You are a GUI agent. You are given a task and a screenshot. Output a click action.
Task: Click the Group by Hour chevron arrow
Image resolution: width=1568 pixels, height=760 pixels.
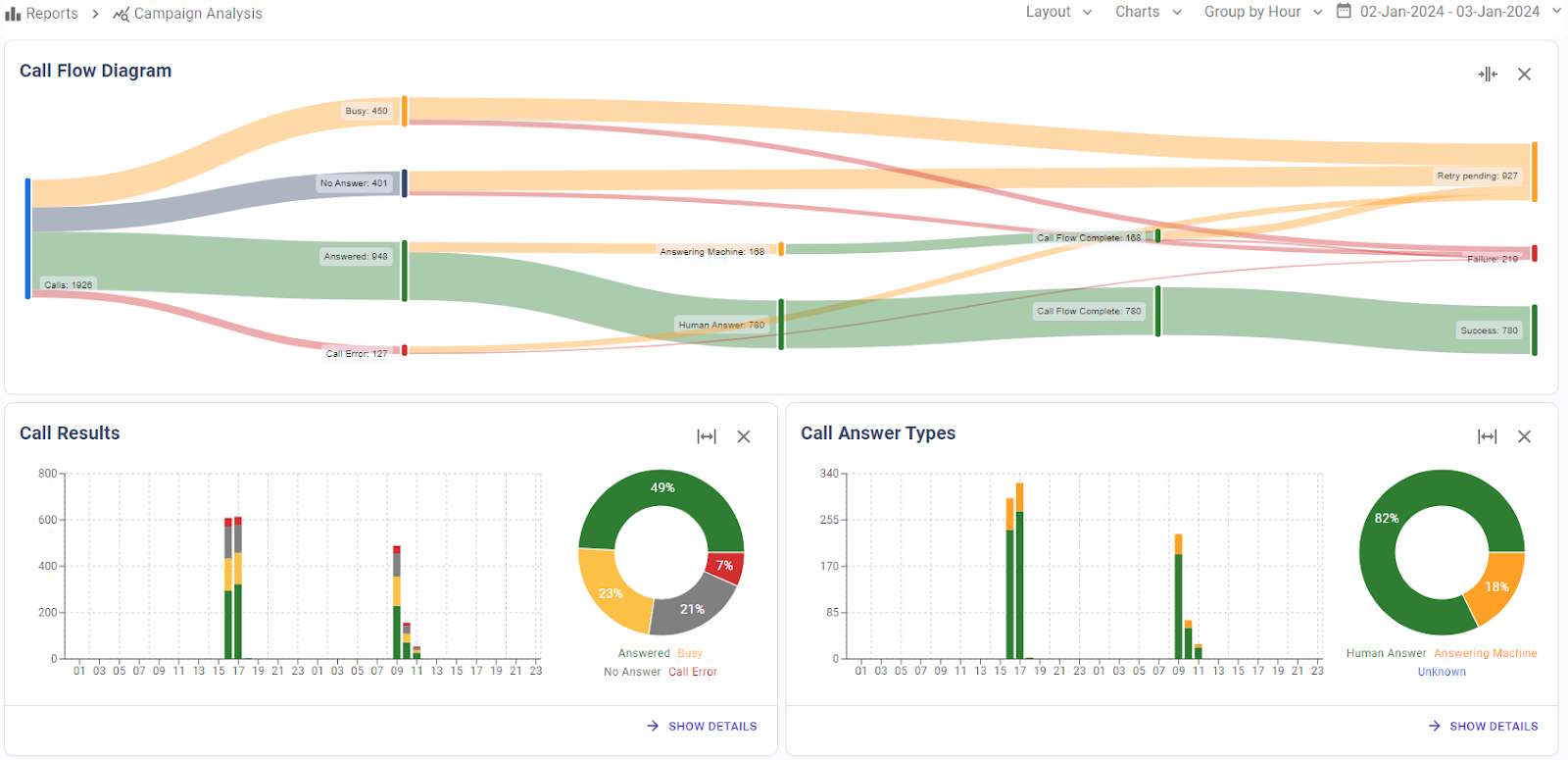[1318, 13]
